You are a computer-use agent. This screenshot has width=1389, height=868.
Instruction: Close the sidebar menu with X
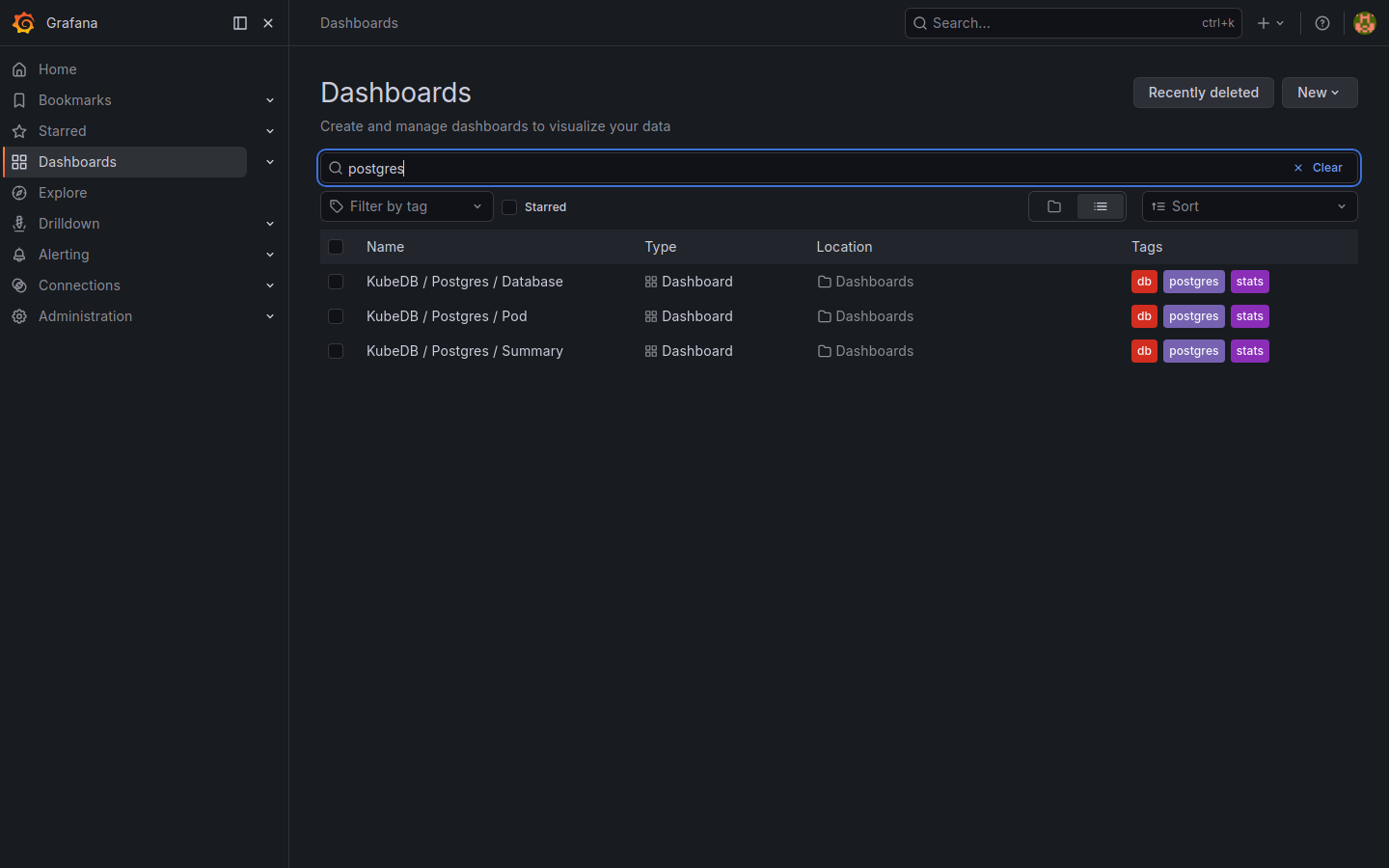click(268, 23)
